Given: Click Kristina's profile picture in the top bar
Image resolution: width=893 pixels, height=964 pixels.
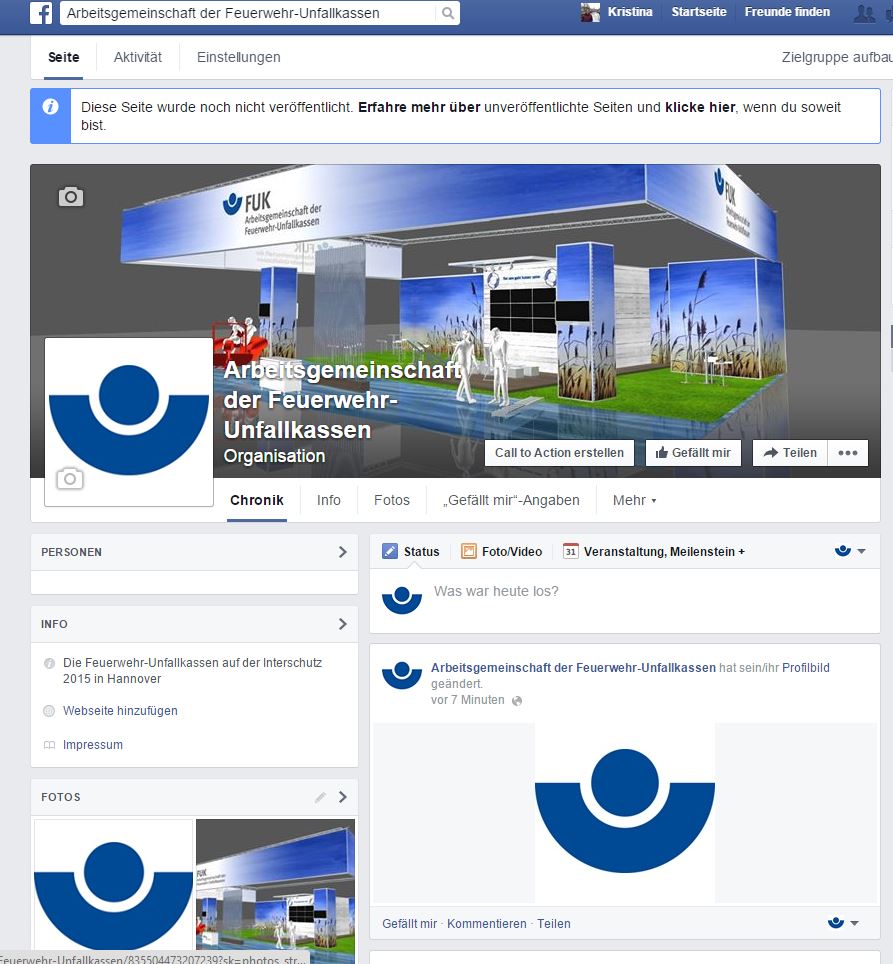Looking at the screenshot, I should (590, 12).
